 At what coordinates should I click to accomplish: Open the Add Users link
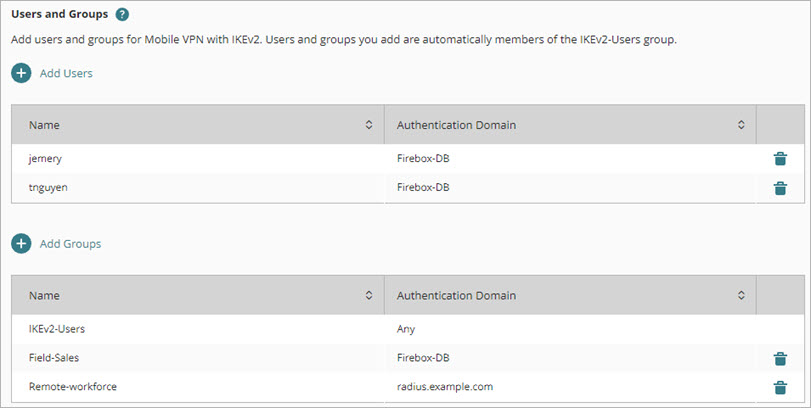click(66, 73)
